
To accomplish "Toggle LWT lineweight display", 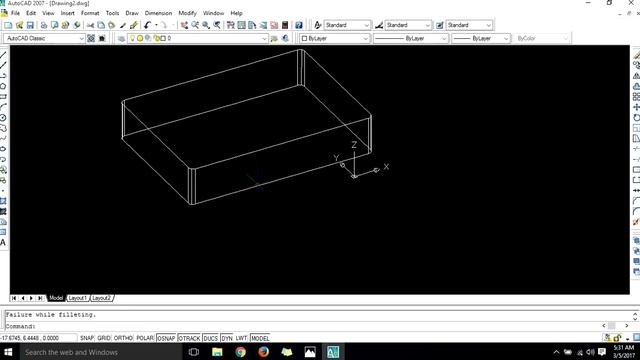I will [x=241, y=338].
